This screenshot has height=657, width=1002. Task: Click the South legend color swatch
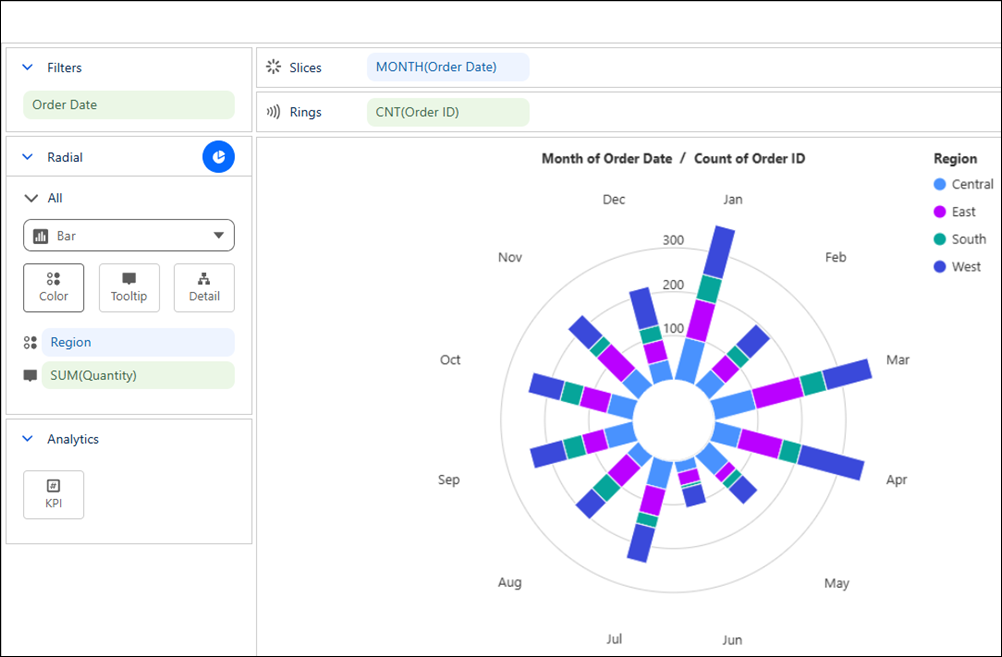point(939,239)
